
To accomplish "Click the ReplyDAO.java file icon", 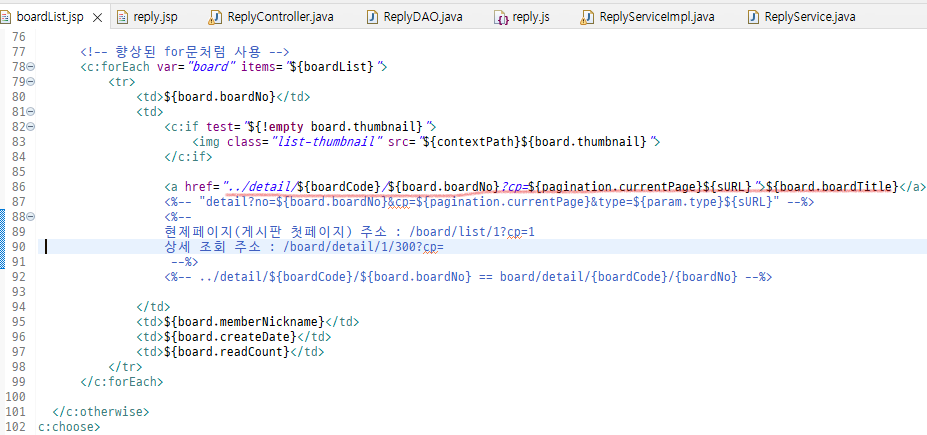I will 372,17.
